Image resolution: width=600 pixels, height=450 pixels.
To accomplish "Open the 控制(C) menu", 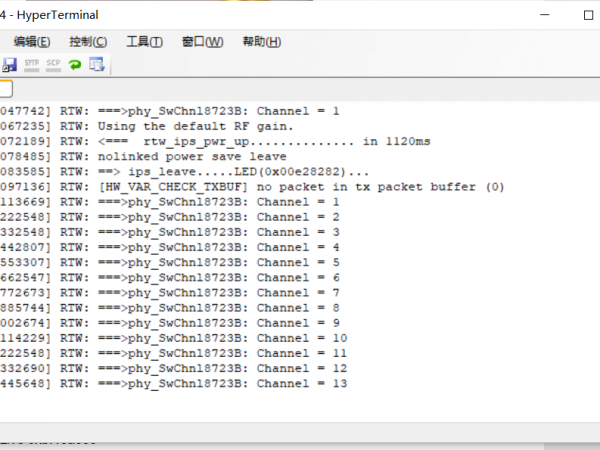I will (x=88, y=42).
